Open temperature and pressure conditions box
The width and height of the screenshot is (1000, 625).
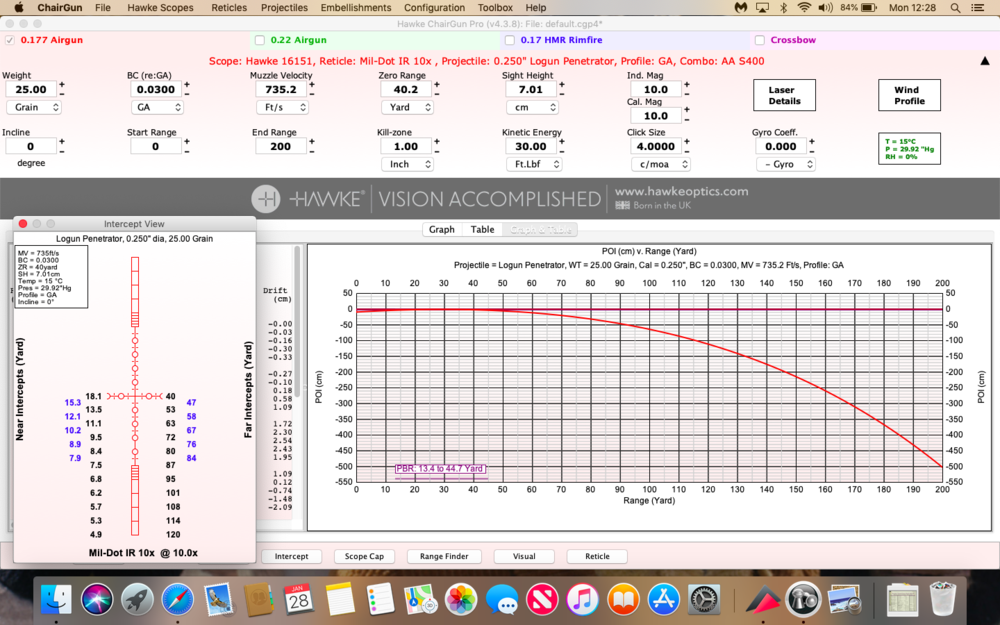pos(909,149)
